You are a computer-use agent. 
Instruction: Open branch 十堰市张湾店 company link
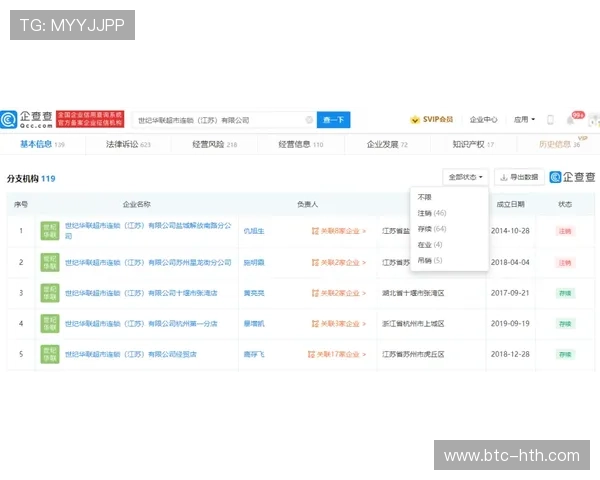click(x=141, y=293)
